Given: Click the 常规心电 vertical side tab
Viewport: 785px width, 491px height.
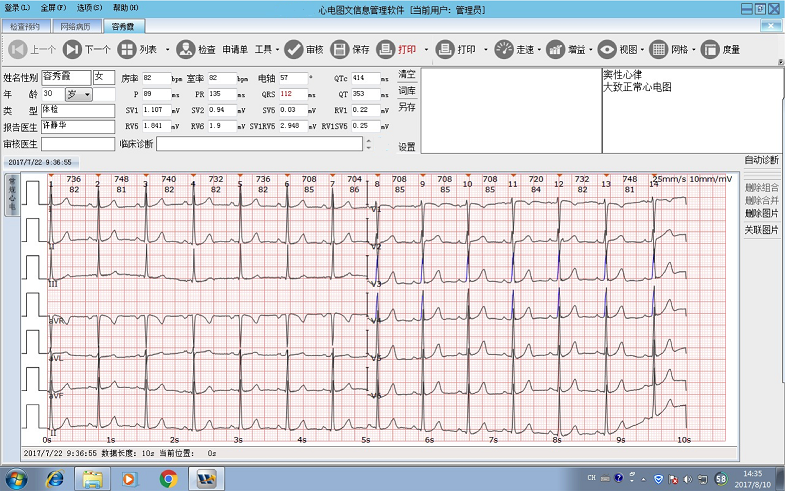Looking at the screenshot, I should pos(12,194).
